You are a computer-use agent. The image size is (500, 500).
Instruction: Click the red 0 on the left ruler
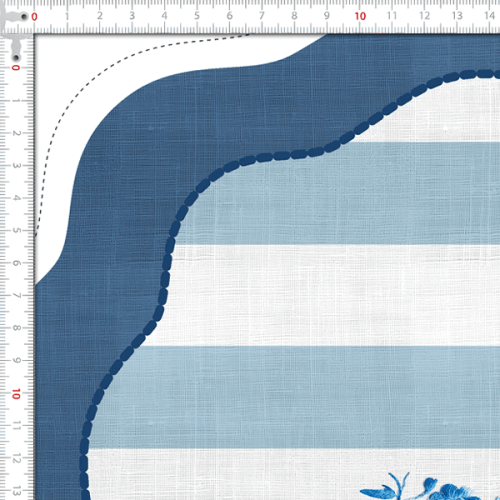pyautogui.click(x=16, y=68)
